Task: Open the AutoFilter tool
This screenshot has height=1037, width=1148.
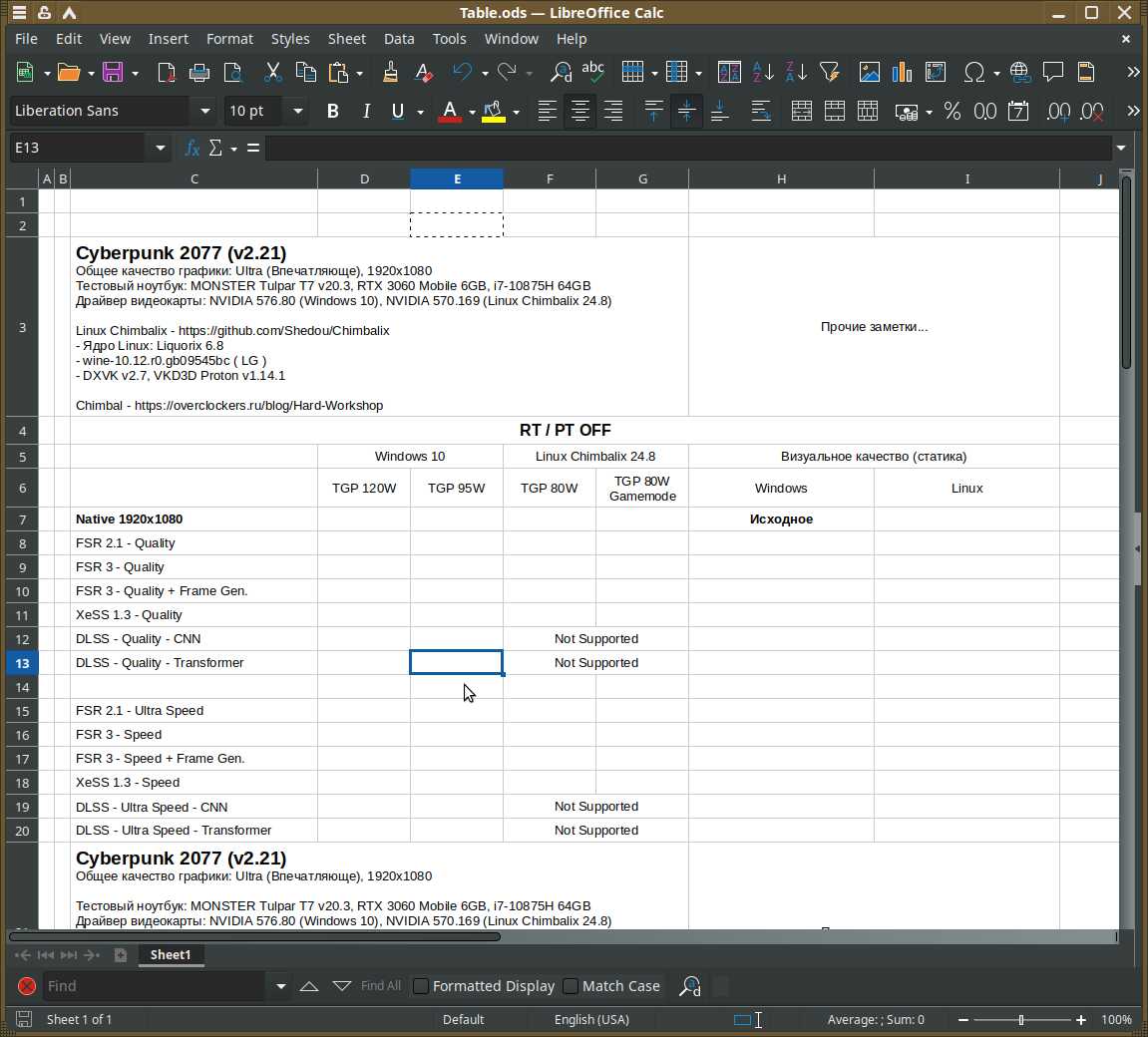Action: pos(829,72)
